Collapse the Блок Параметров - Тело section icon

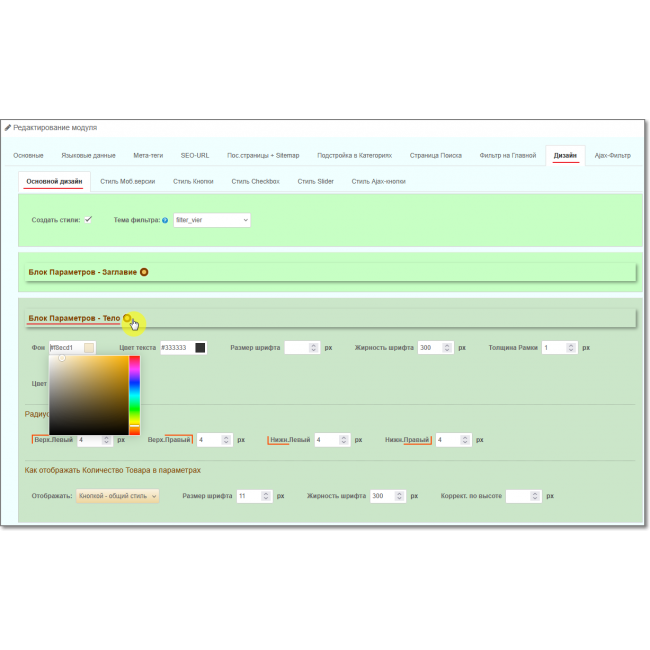click(x=127, y=318)
